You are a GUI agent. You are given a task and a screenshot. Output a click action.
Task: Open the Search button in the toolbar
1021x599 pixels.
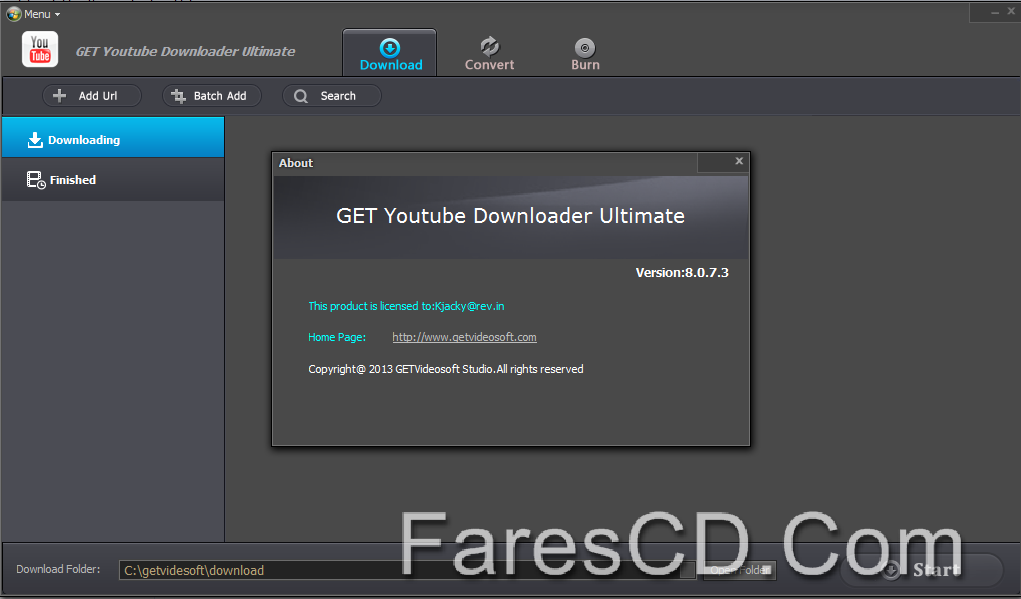point(331,96)
